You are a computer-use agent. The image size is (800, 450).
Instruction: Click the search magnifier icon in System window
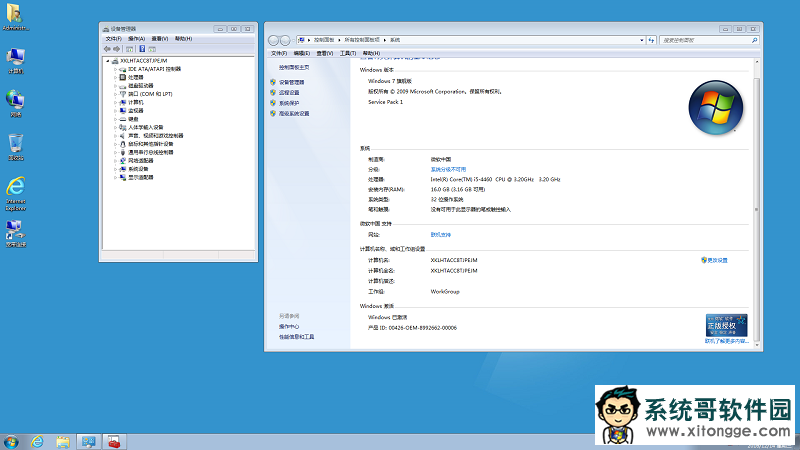(x=755, y=40)
